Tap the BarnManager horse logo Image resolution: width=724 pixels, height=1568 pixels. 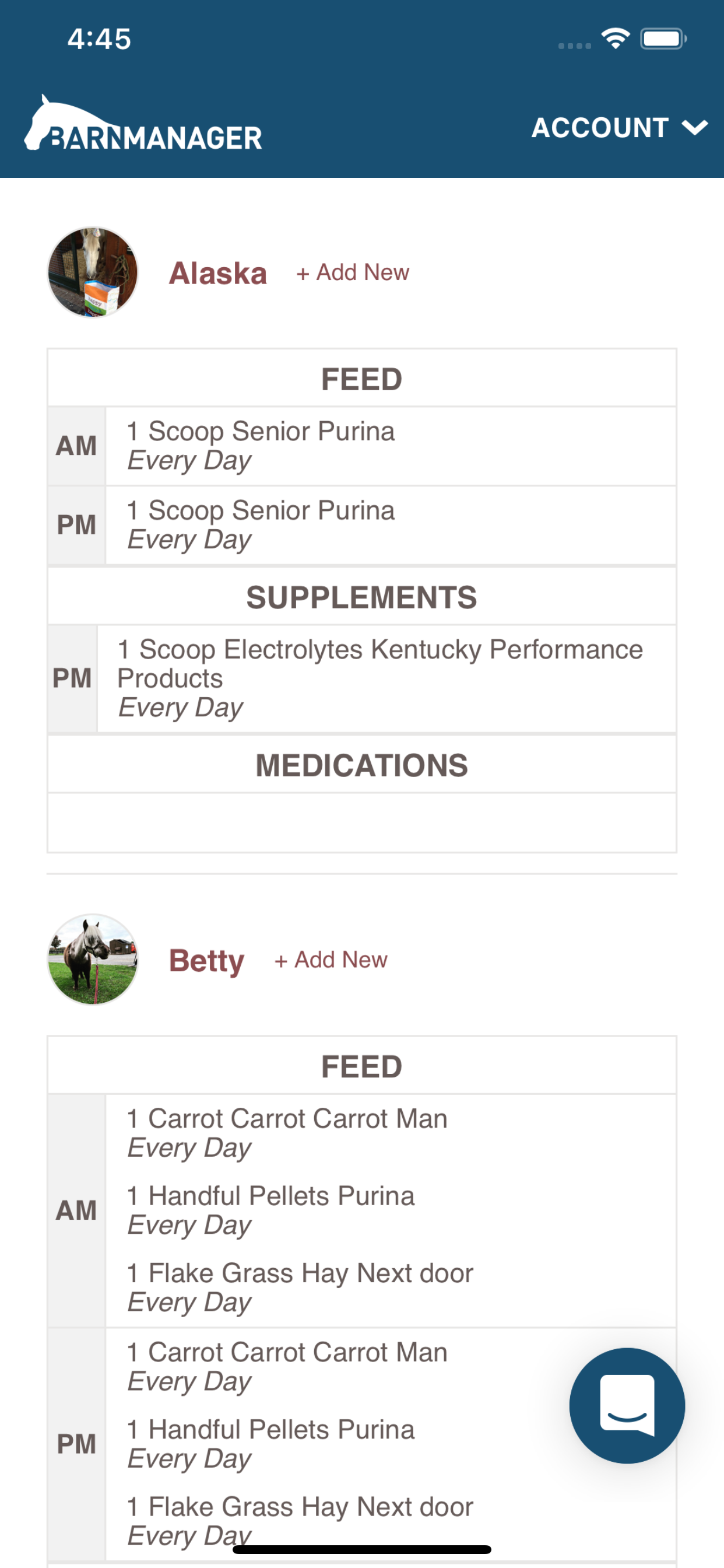pyautogui.click(x=143, y=124)
